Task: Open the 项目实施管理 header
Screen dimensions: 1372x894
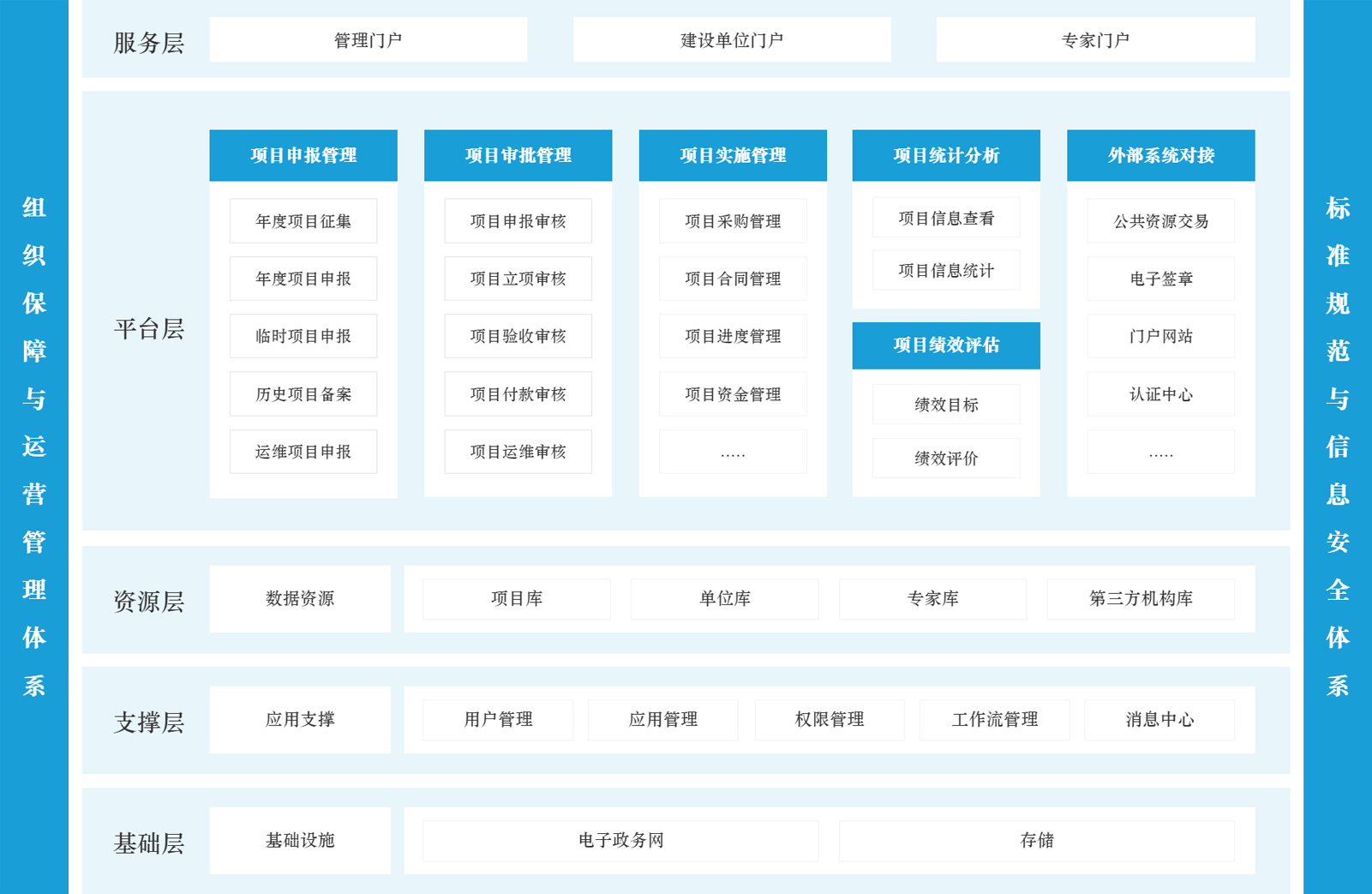Action: tap(733, 155)
